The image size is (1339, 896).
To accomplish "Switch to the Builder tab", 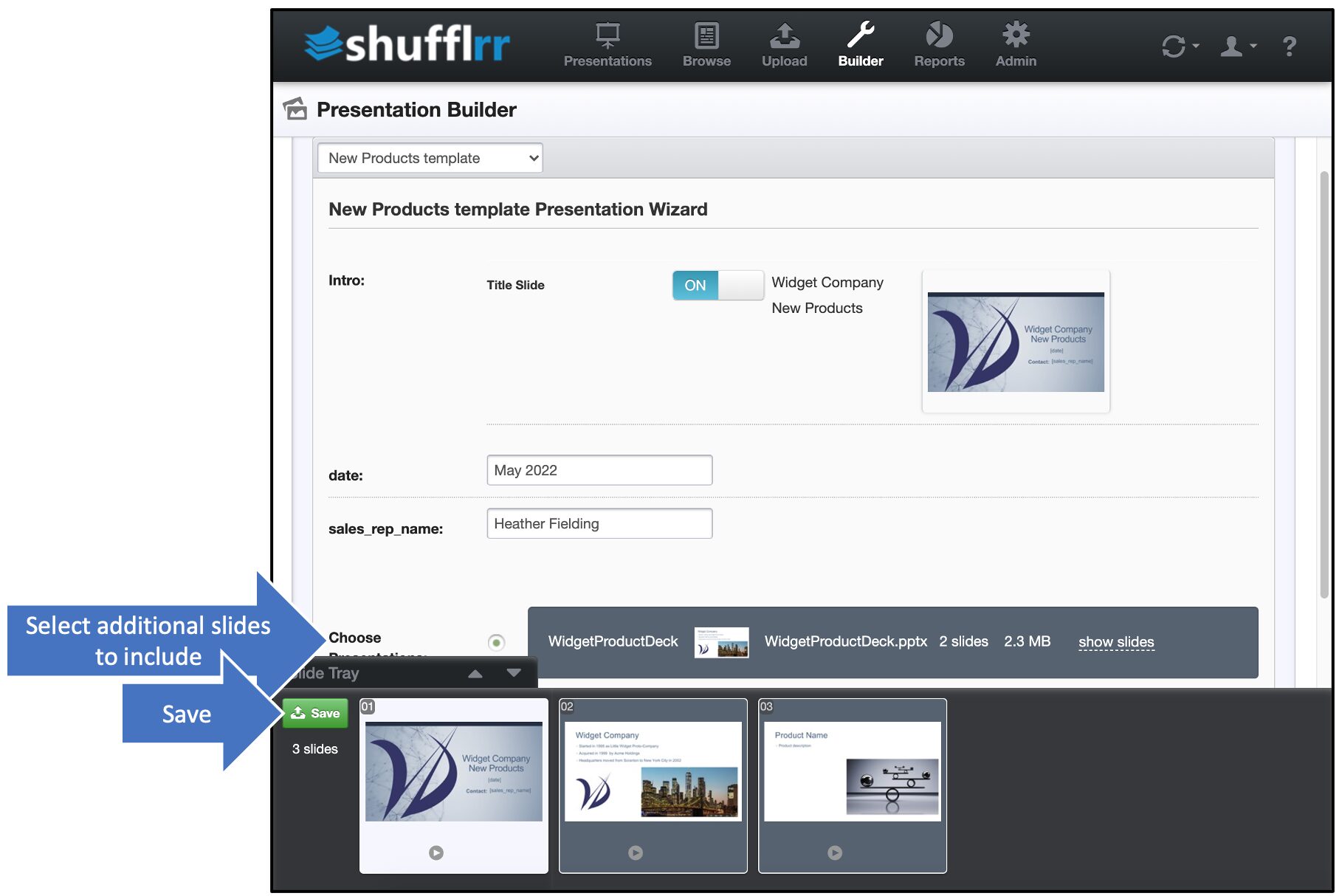I will pos(861,44).
